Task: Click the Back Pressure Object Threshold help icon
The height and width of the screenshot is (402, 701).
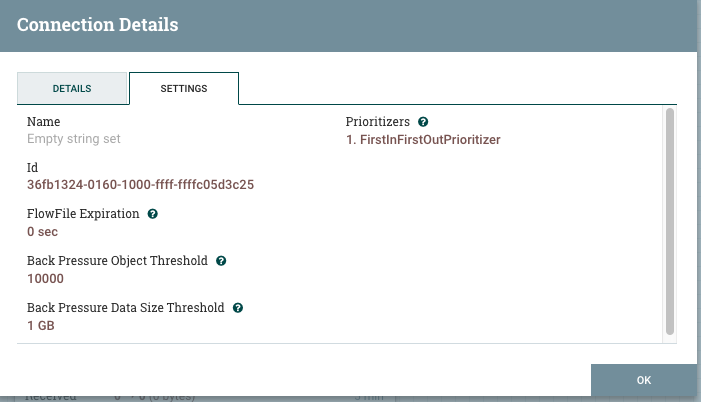Action: [221, 261]
